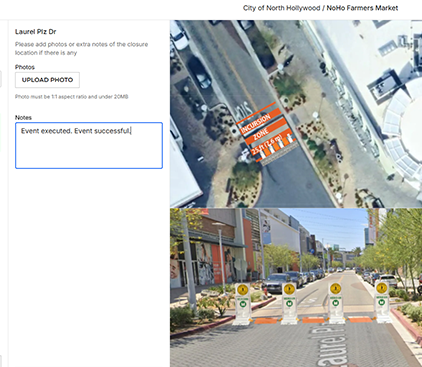The width and height of the screenshot is (422, 367).
Task: Click the UPLOAD PHOTO button
Action: 47,80
